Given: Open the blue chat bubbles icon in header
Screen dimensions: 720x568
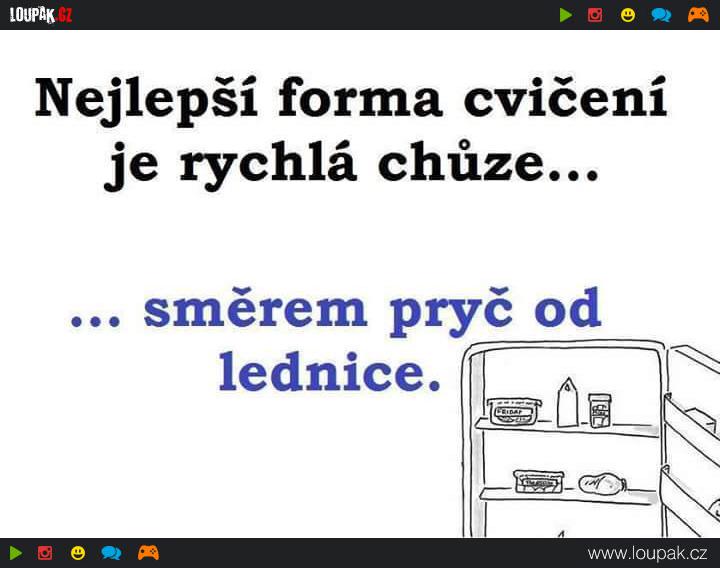Looking at the screenshot, I should click(661, 15).
